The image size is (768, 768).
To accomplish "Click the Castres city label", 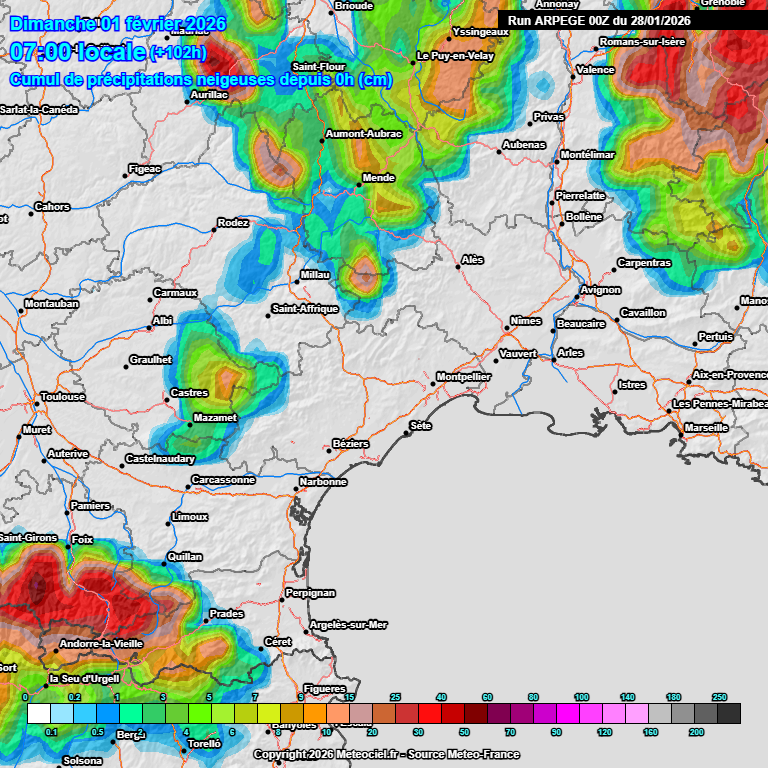I will 189,393.
